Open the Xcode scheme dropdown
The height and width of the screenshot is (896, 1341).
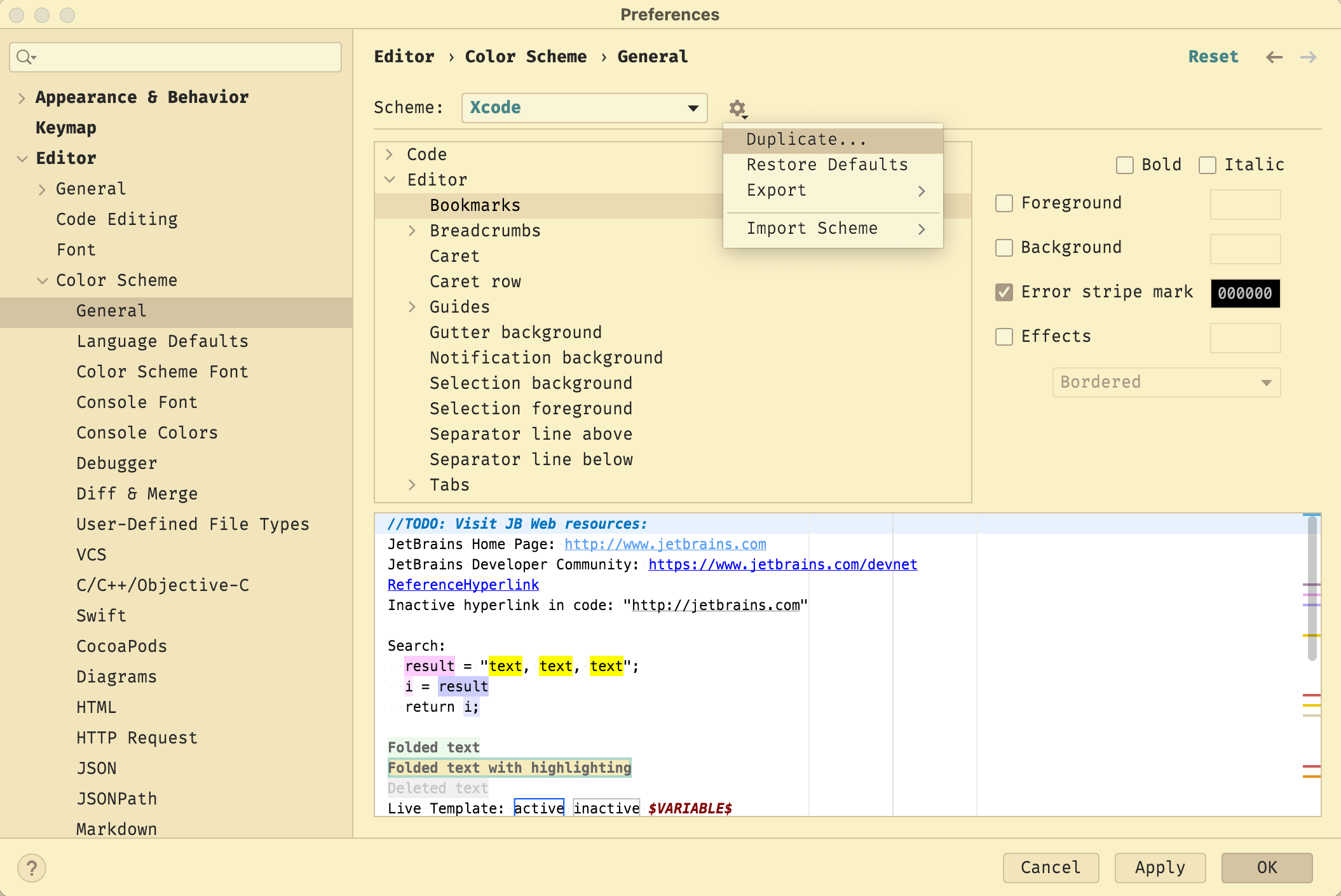pyautogui.click(x=585, y=108)
